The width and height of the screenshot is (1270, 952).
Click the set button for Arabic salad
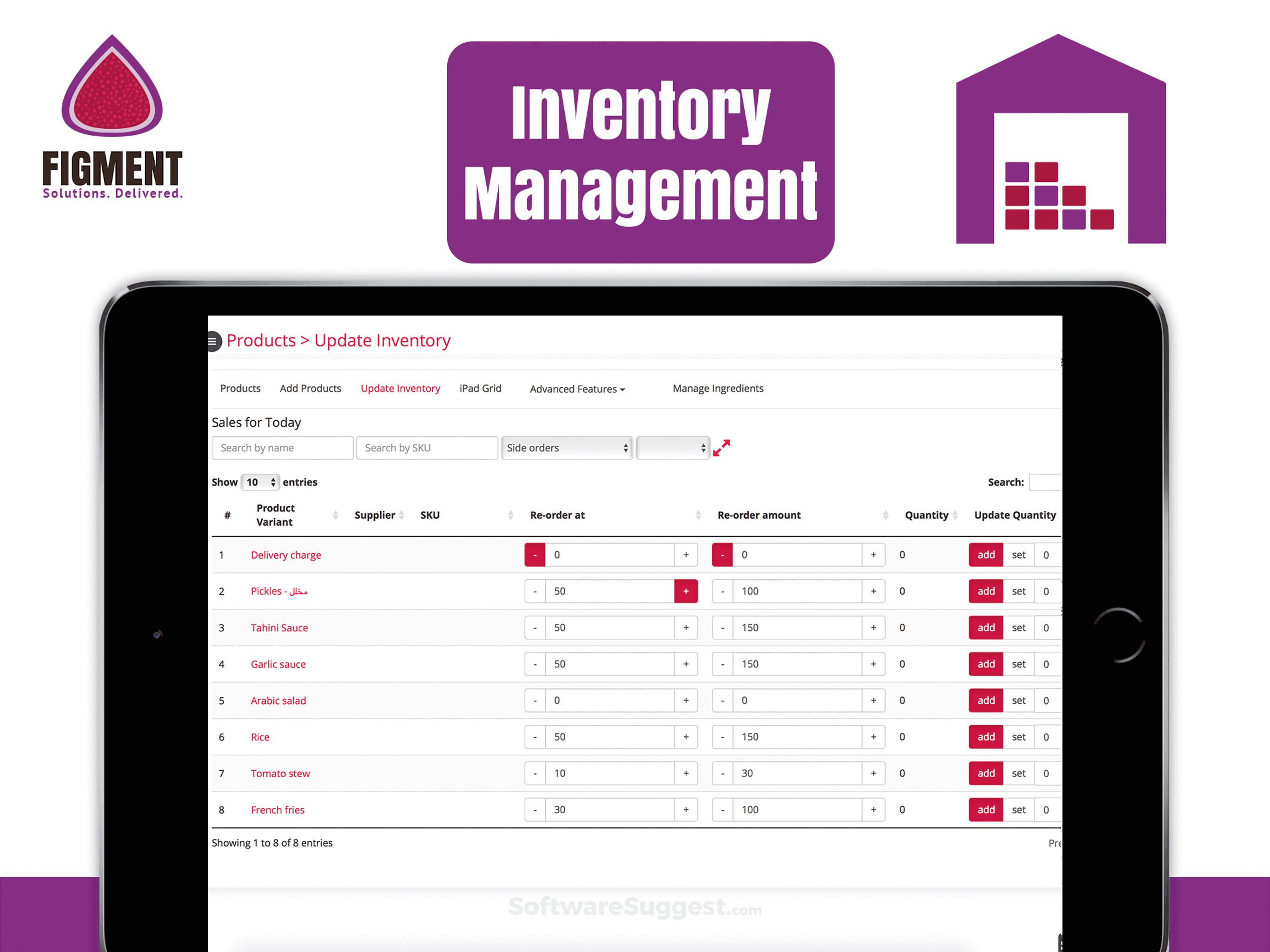(1019, 701)
